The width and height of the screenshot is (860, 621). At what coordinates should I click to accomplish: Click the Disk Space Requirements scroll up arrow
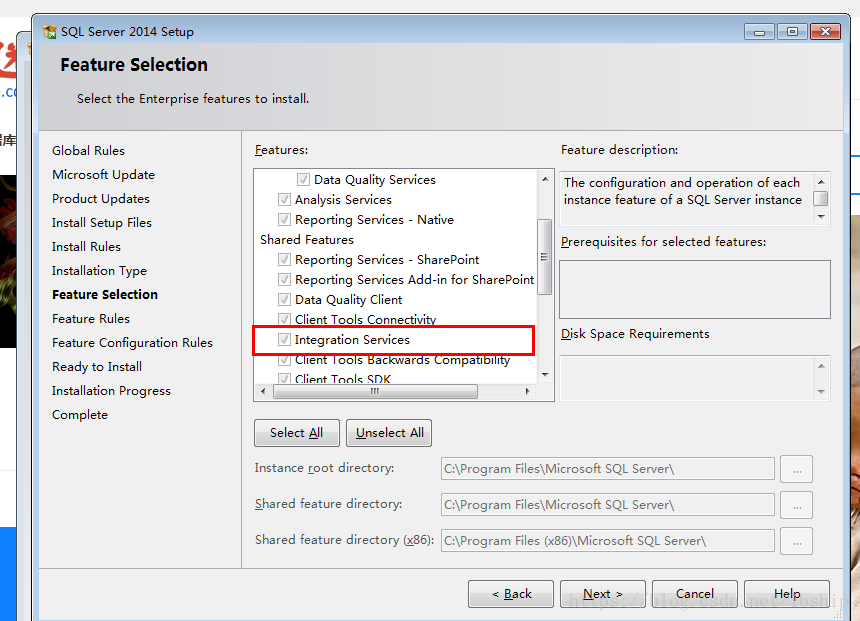click(x=821, y=366)
